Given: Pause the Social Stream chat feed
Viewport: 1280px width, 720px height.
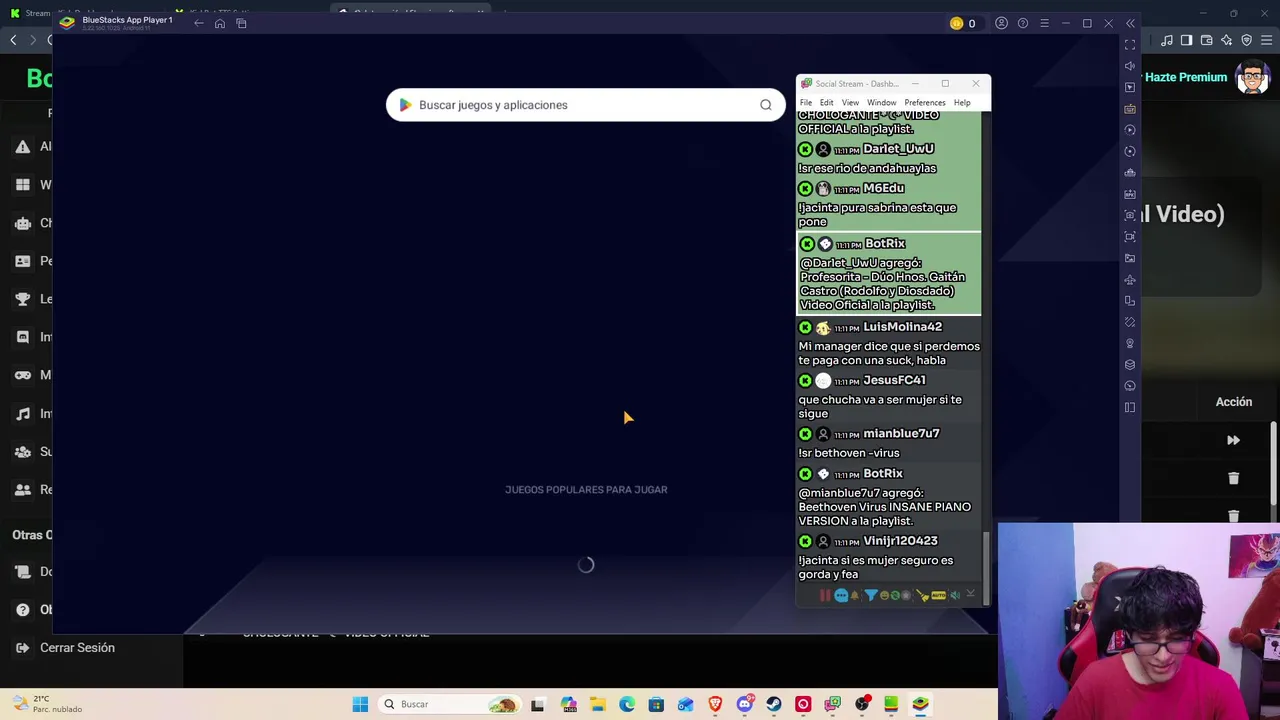Looking at the screenshot, I should tap(825, 596).
